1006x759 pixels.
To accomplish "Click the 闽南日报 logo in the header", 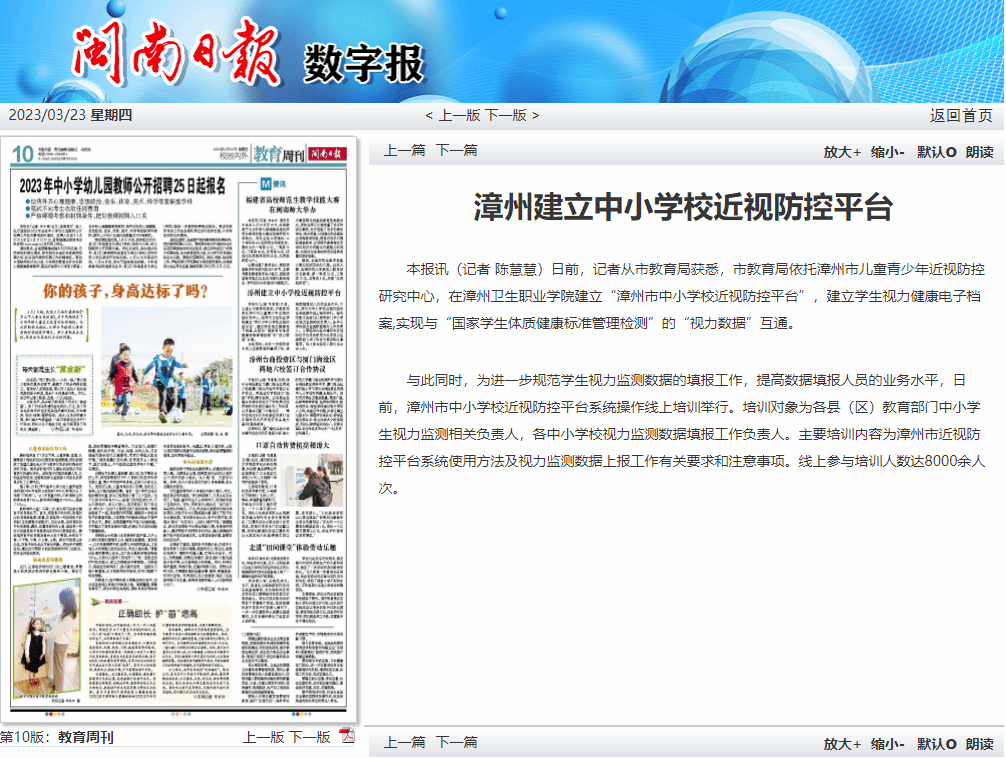I will coord(176,54).
